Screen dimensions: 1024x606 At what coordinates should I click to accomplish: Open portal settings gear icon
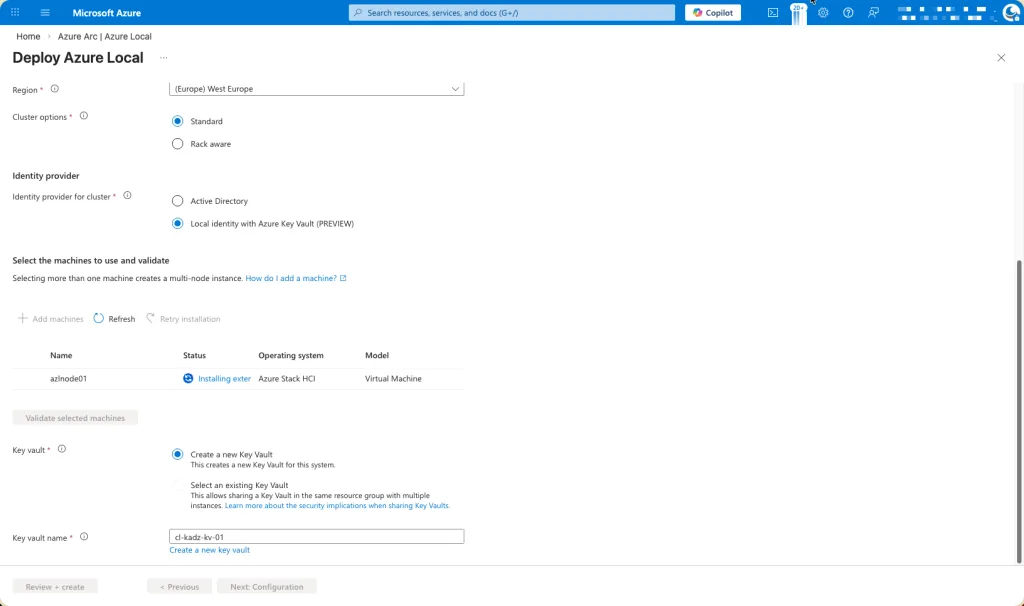coord(823,13)
